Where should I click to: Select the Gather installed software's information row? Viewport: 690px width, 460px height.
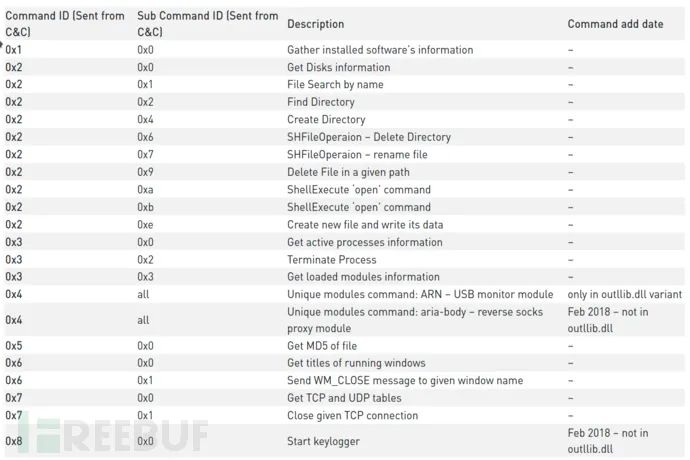344,50
